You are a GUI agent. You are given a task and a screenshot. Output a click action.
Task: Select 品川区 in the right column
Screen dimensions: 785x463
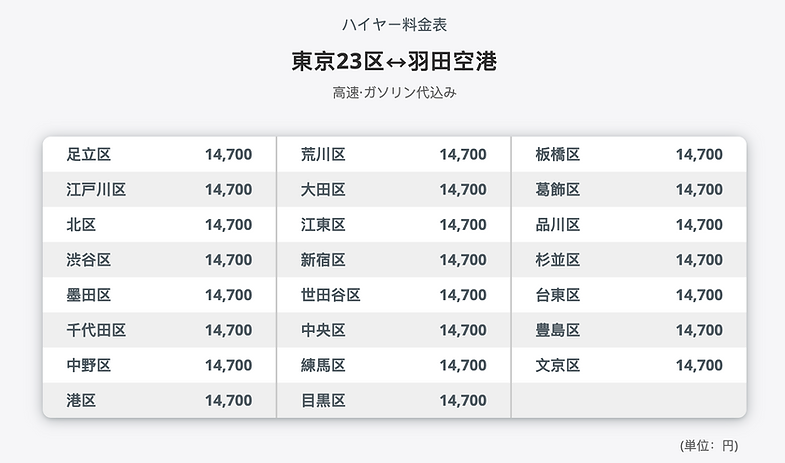point(558,225)
